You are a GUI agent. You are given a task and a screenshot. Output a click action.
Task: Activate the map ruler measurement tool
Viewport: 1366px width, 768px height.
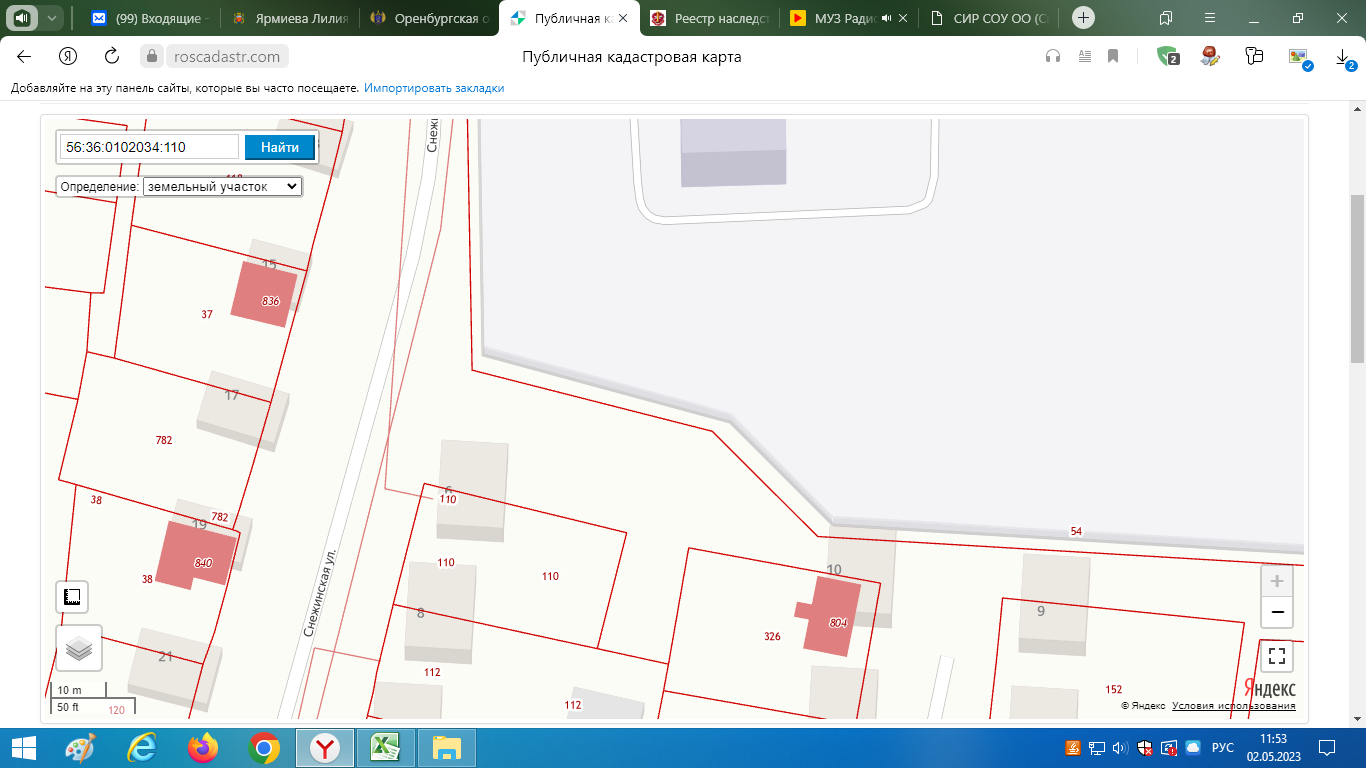coord(72,597)
